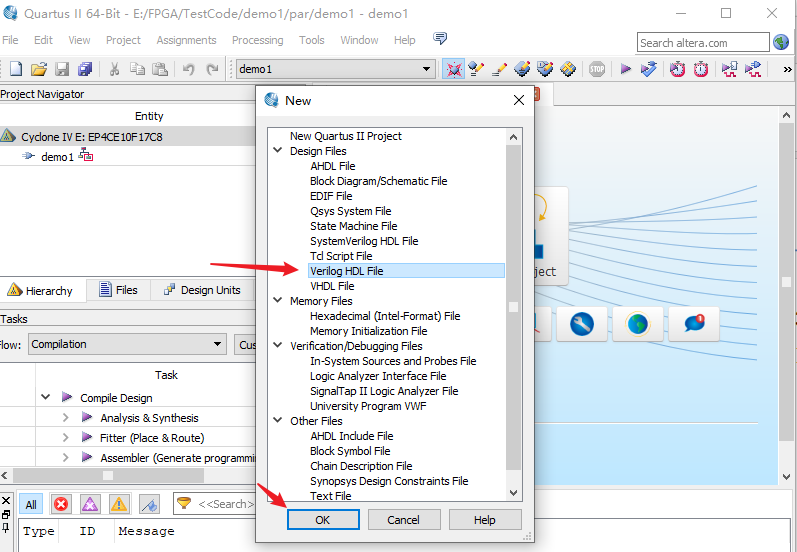Select VHDL File in the list
The width and height of the screenshot is (797, 552).
point(332,286)
